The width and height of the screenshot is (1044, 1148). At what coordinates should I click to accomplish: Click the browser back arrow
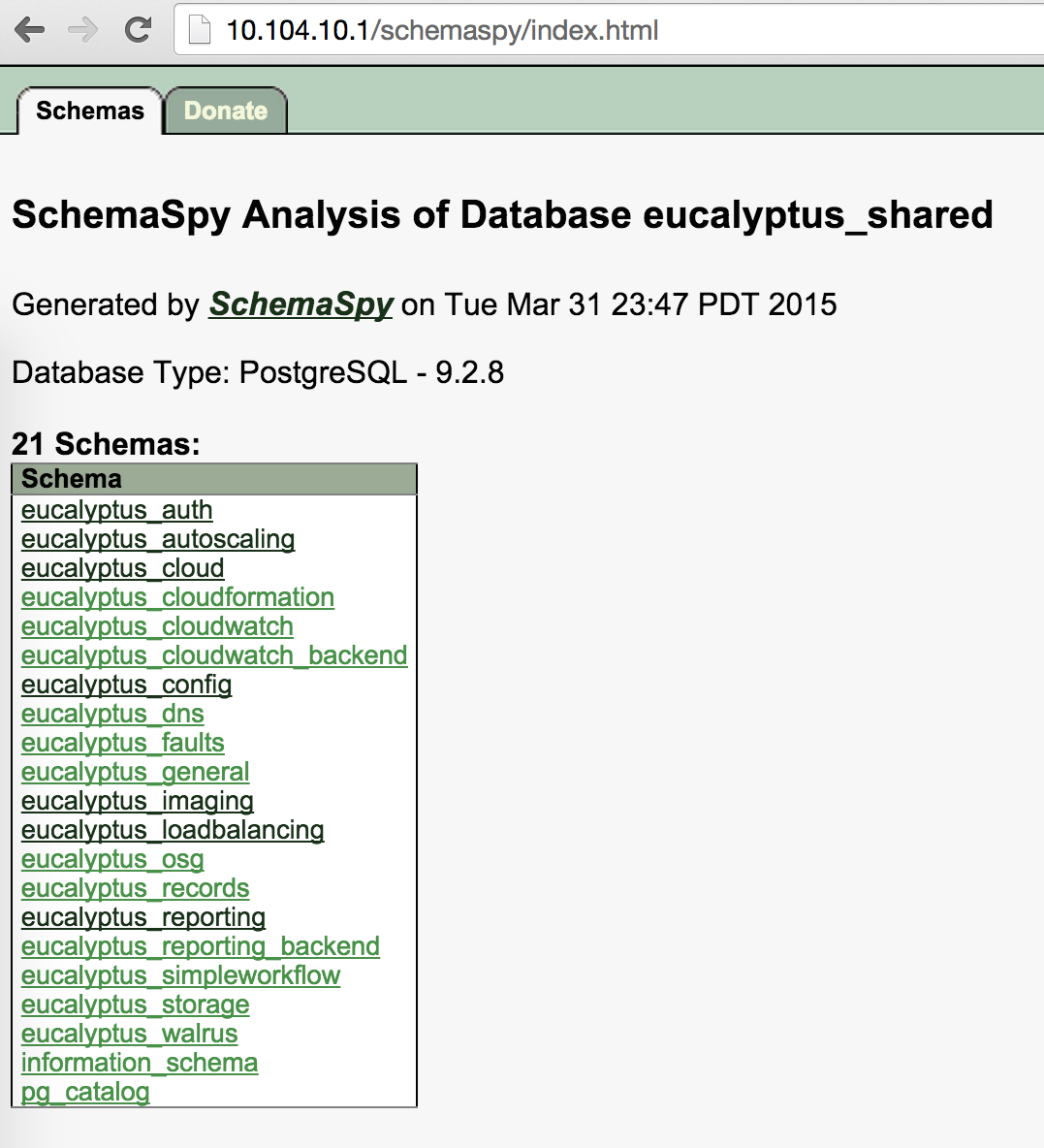(30, 30)
